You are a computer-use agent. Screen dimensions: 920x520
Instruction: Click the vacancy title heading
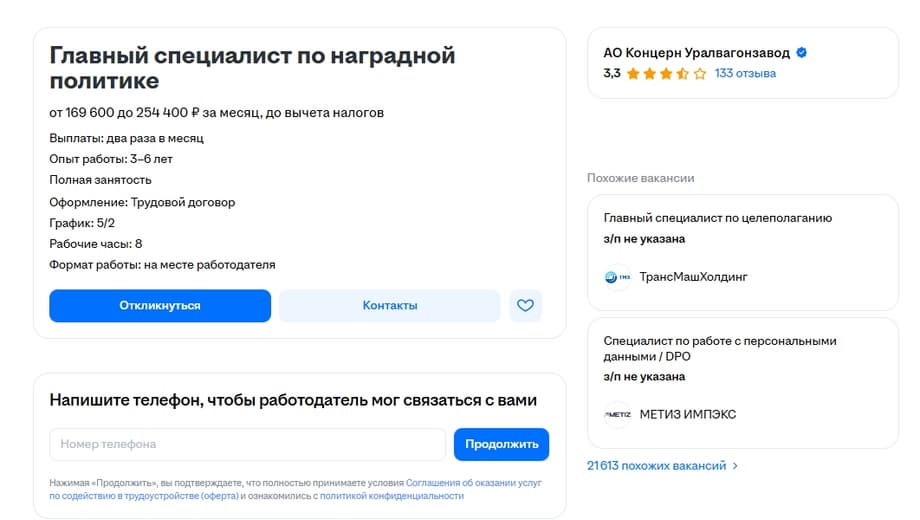252,67
